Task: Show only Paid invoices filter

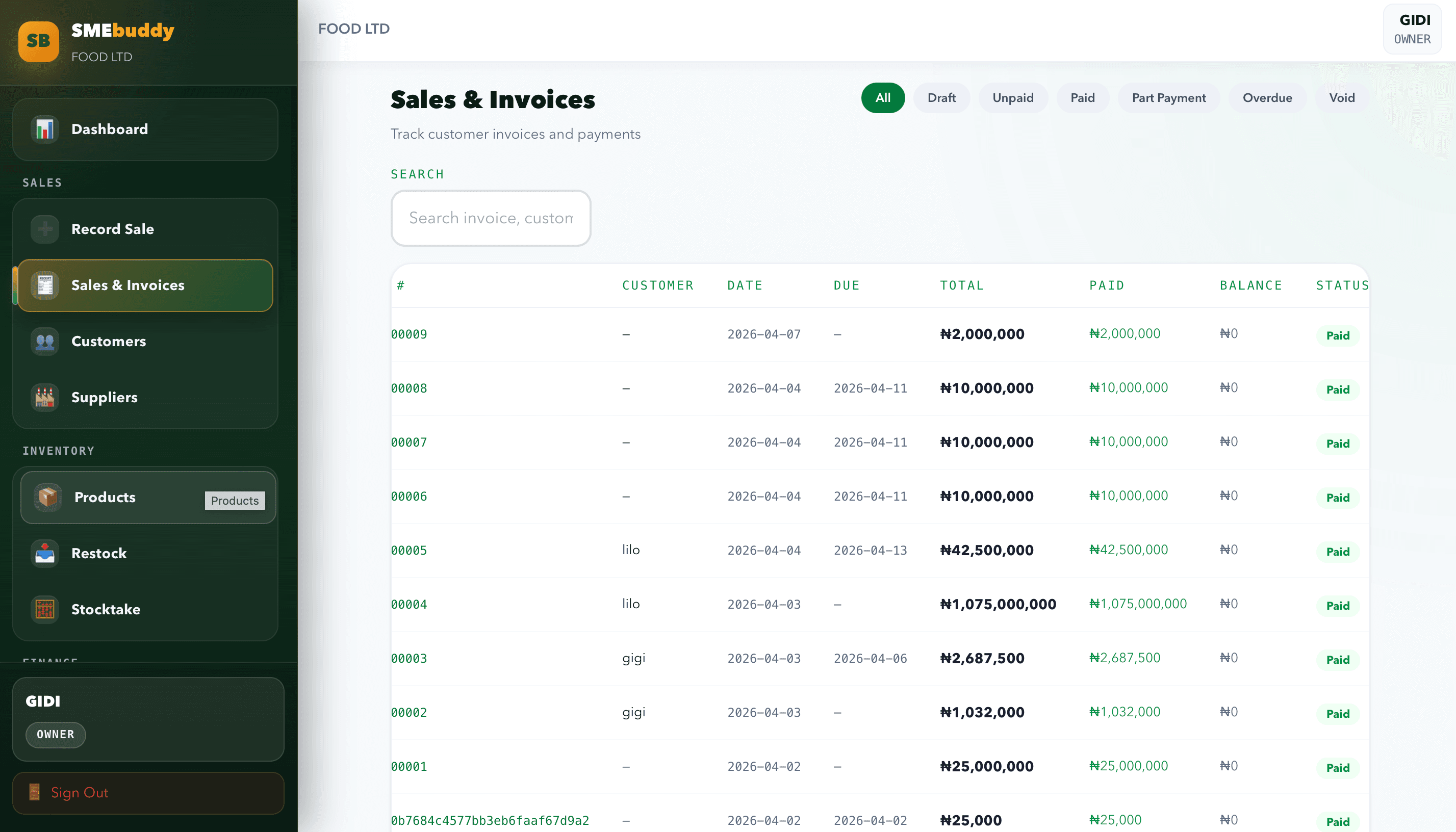Action: pos(1082,98)
